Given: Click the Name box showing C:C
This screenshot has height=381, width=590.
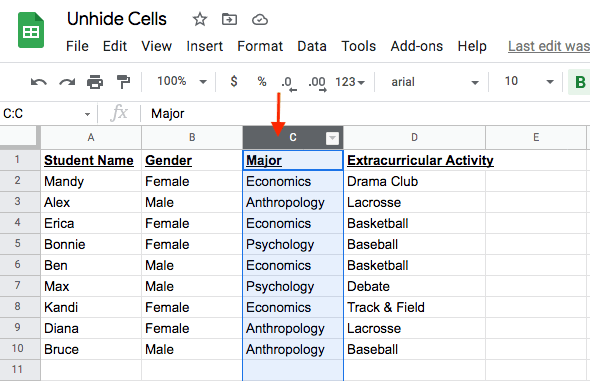Looking at the screenshot, I should (41, 114).
